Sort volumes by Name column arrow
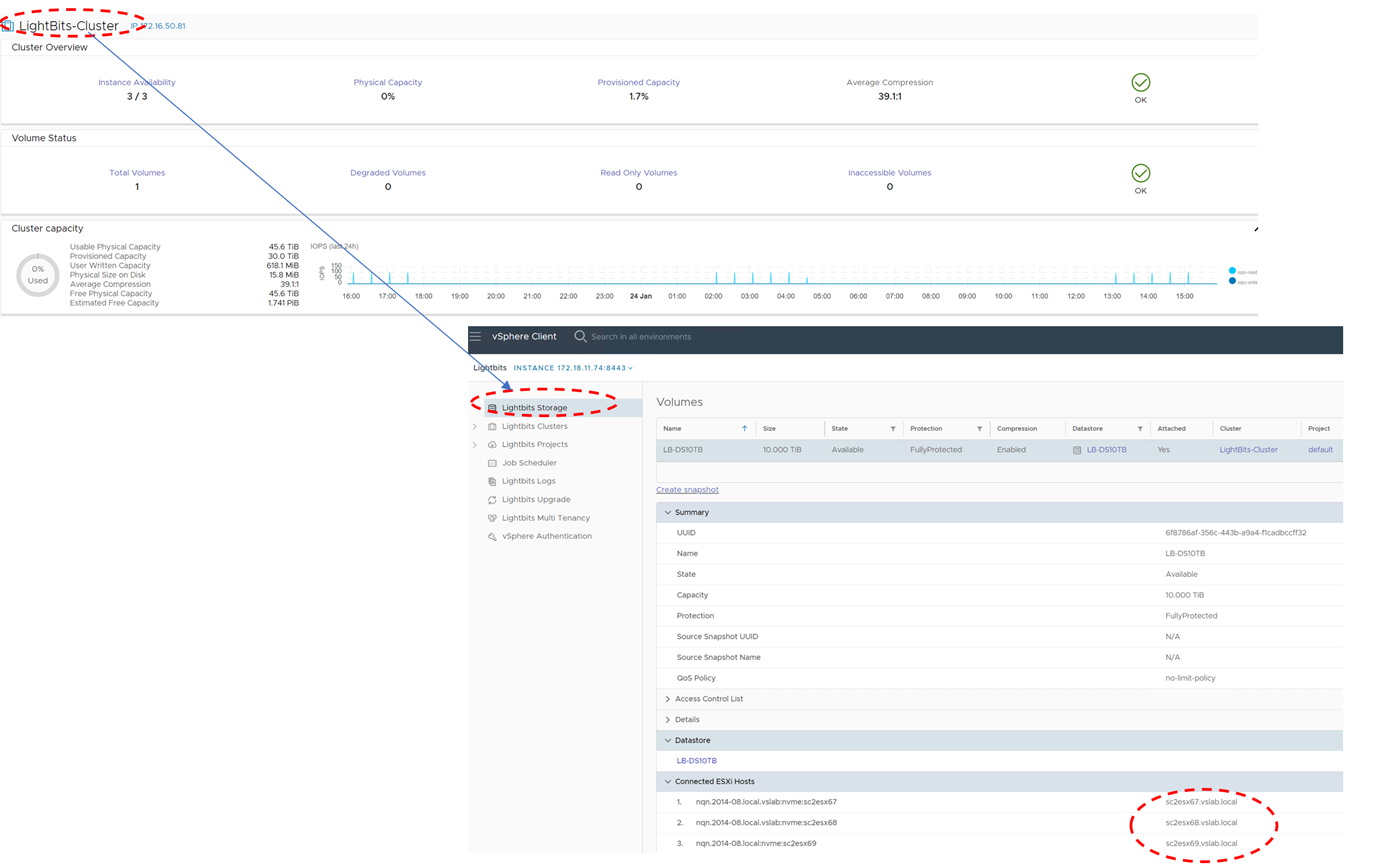 point(744,428)
